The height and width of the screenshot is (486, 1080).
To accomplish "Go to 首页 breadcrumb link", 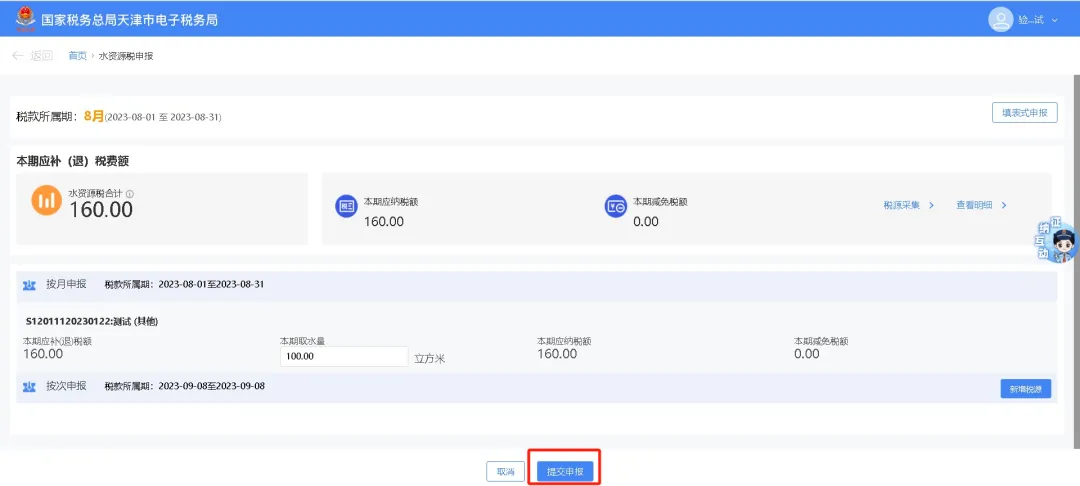I will tap(77, 56).
